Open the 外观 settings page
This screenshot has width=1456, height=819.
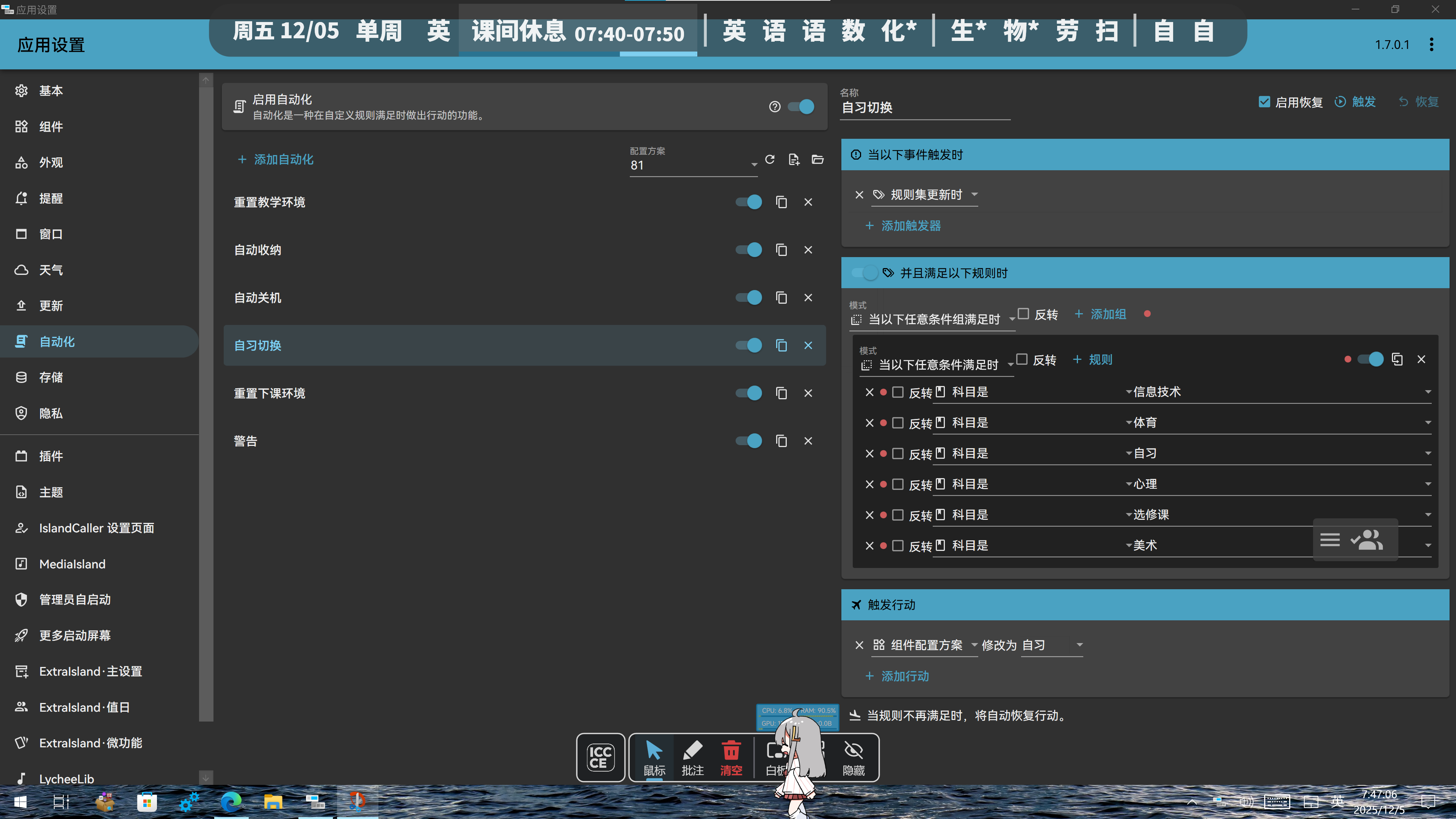pos(51,163)
